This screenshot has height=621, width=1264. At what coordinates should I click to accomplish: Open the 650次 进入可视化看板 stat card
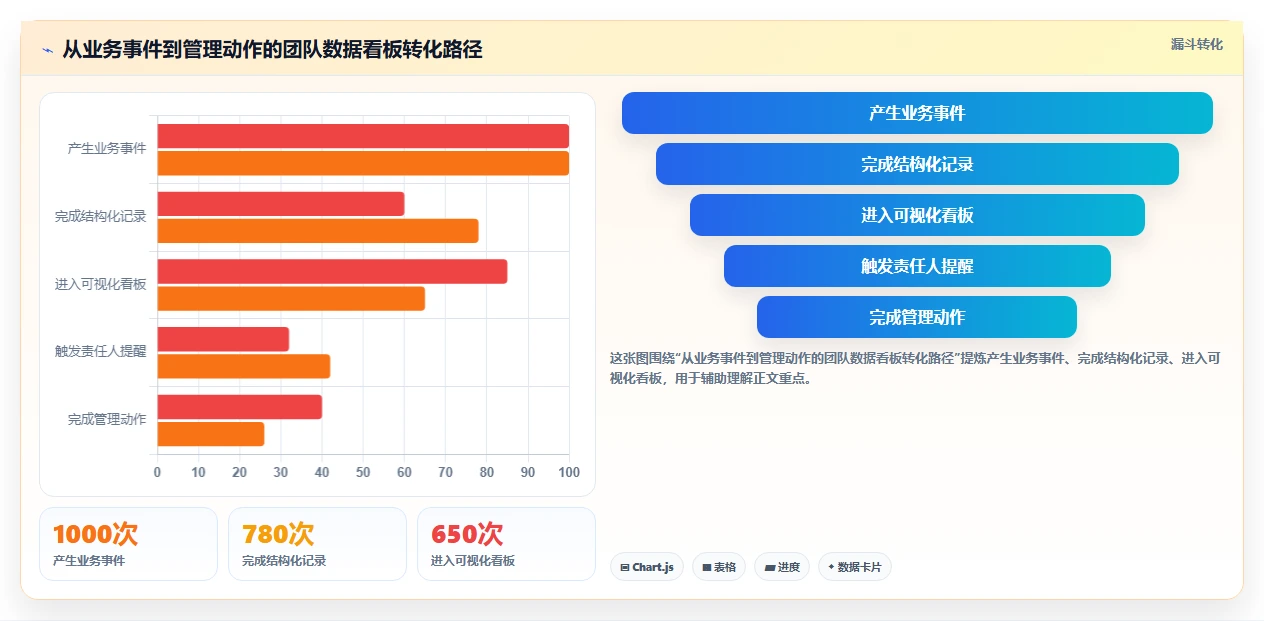pos(506,544)
